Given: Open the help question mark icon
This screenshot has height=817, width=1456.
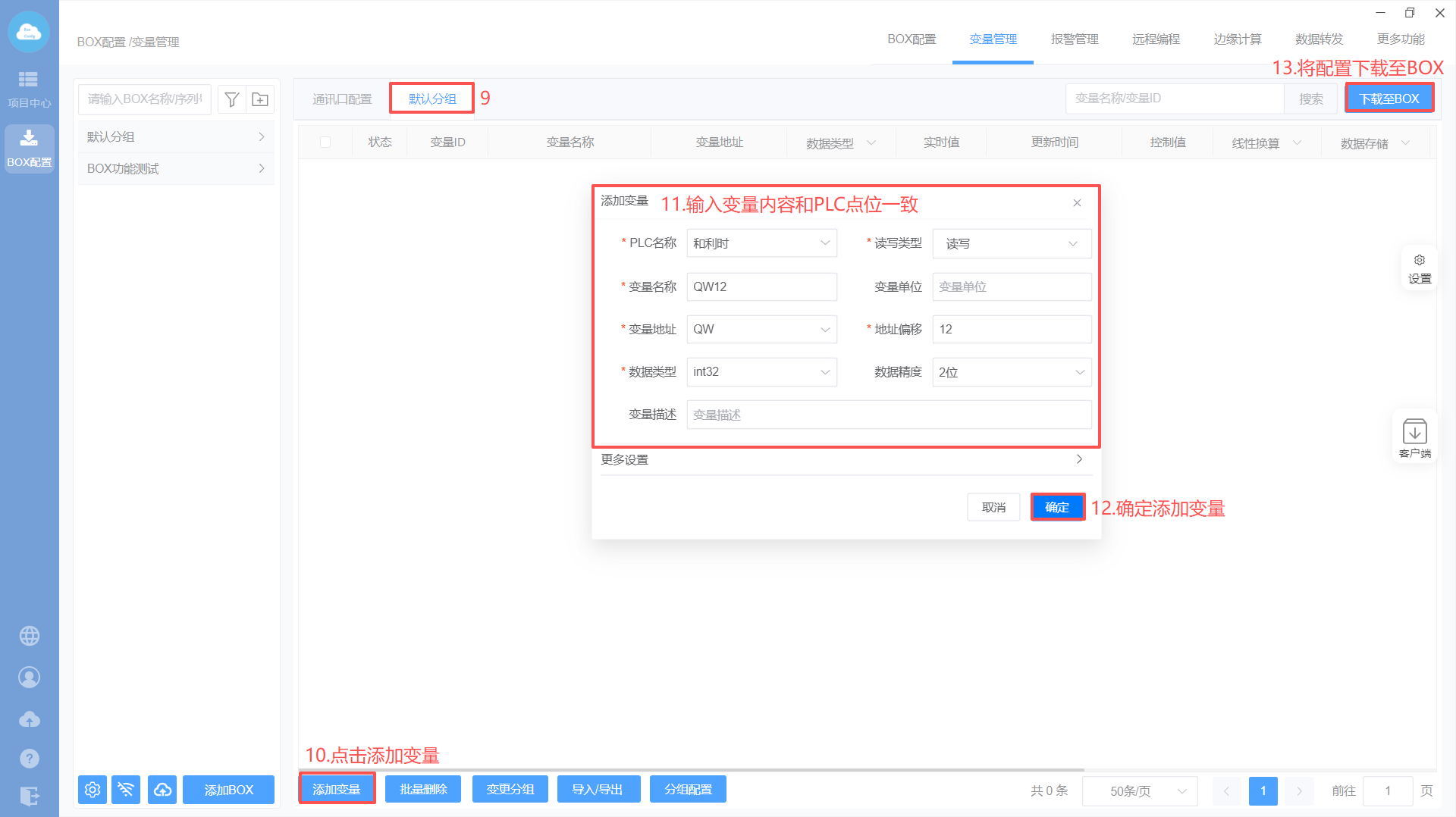Looking at the screenshot, I should [30, 758].
